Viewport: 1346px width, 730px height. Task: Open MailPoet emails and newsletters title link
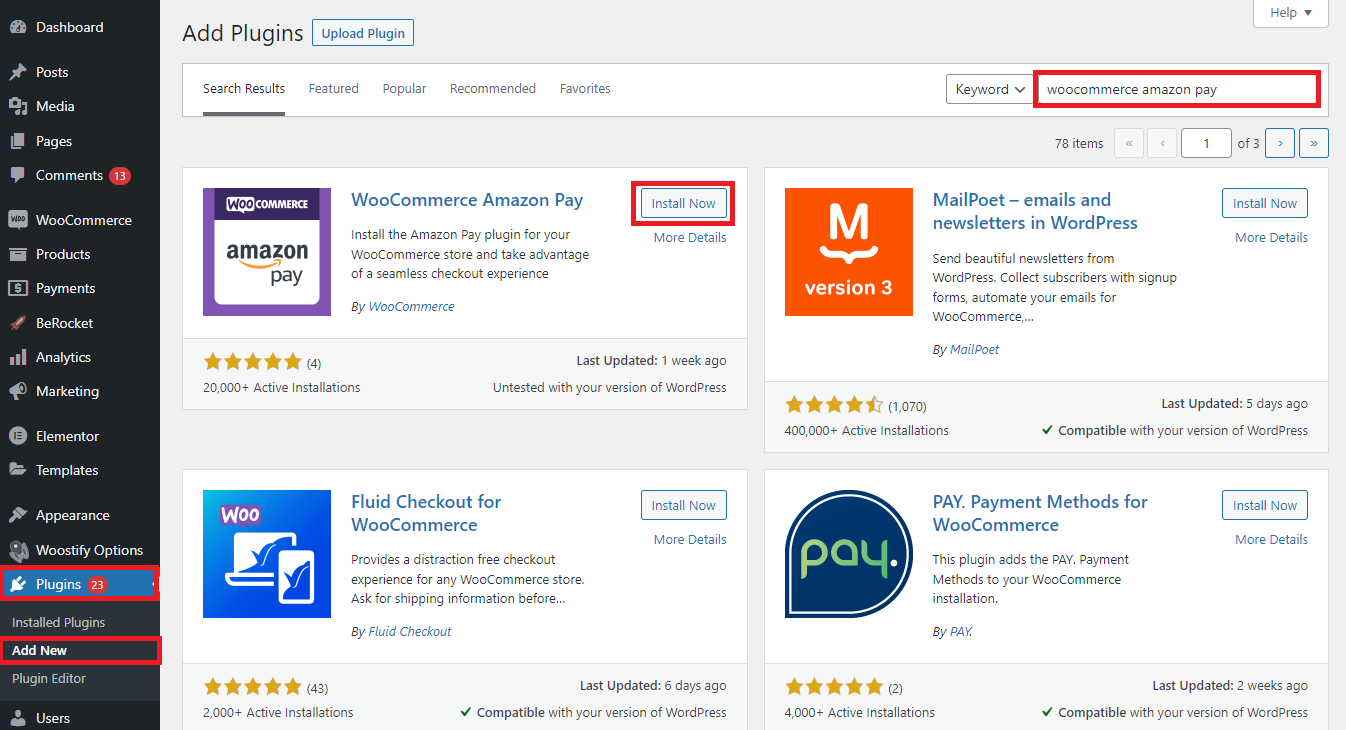(1035, 211)
